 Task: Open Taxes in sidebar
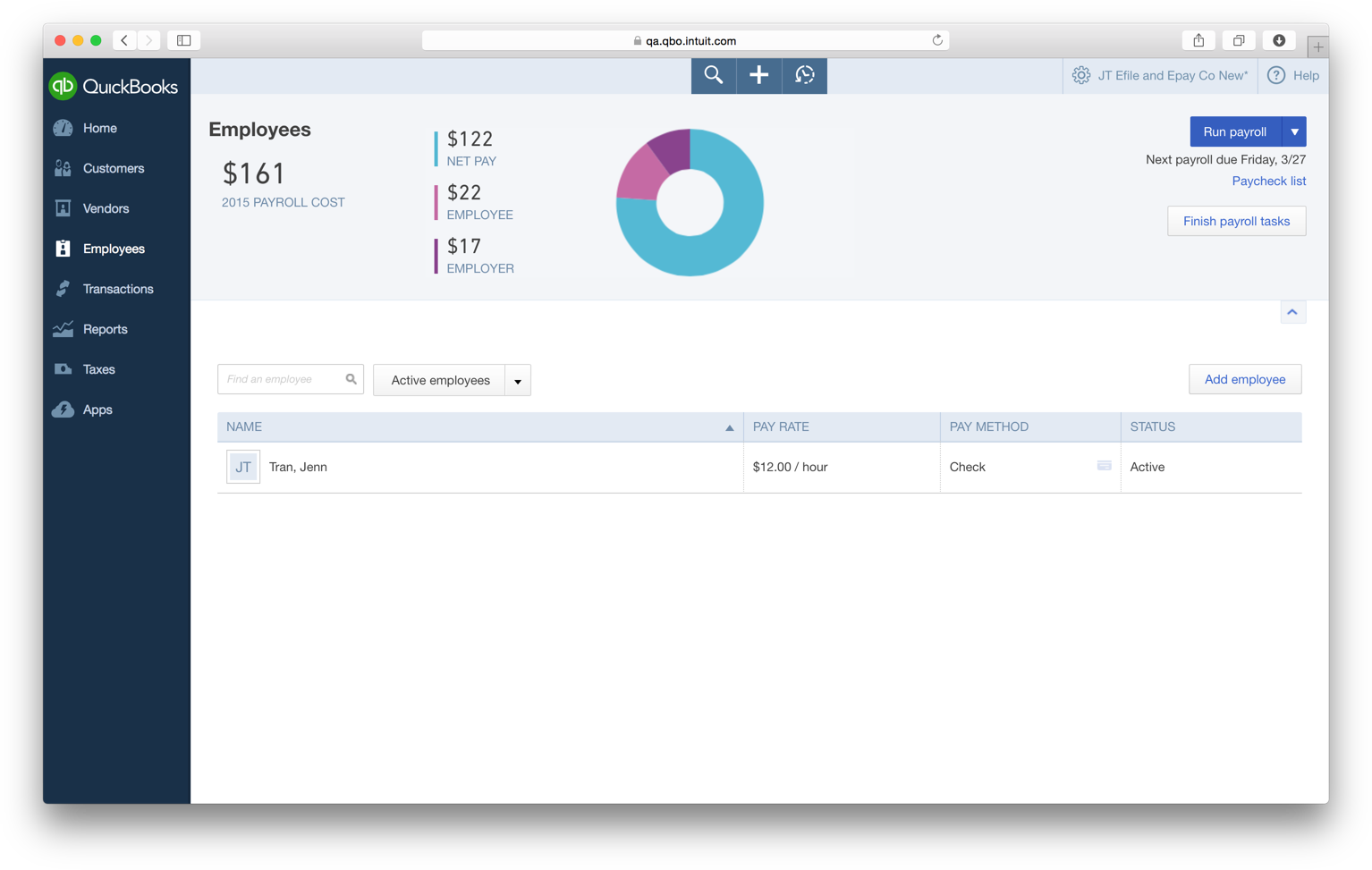click(99, 369)
